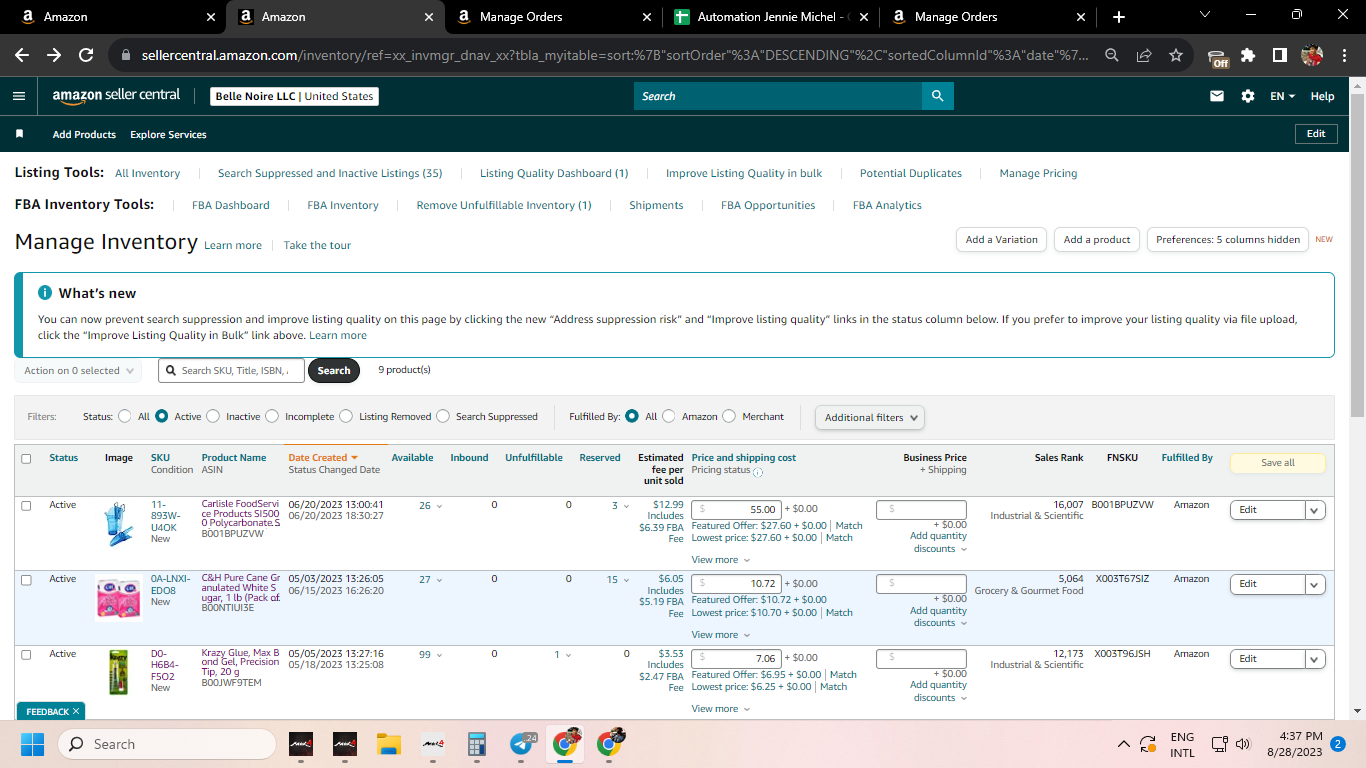This screenshot has height=768, width=1366.
Task: Open File Explorer from the taskbar
Action: (388, 744)
